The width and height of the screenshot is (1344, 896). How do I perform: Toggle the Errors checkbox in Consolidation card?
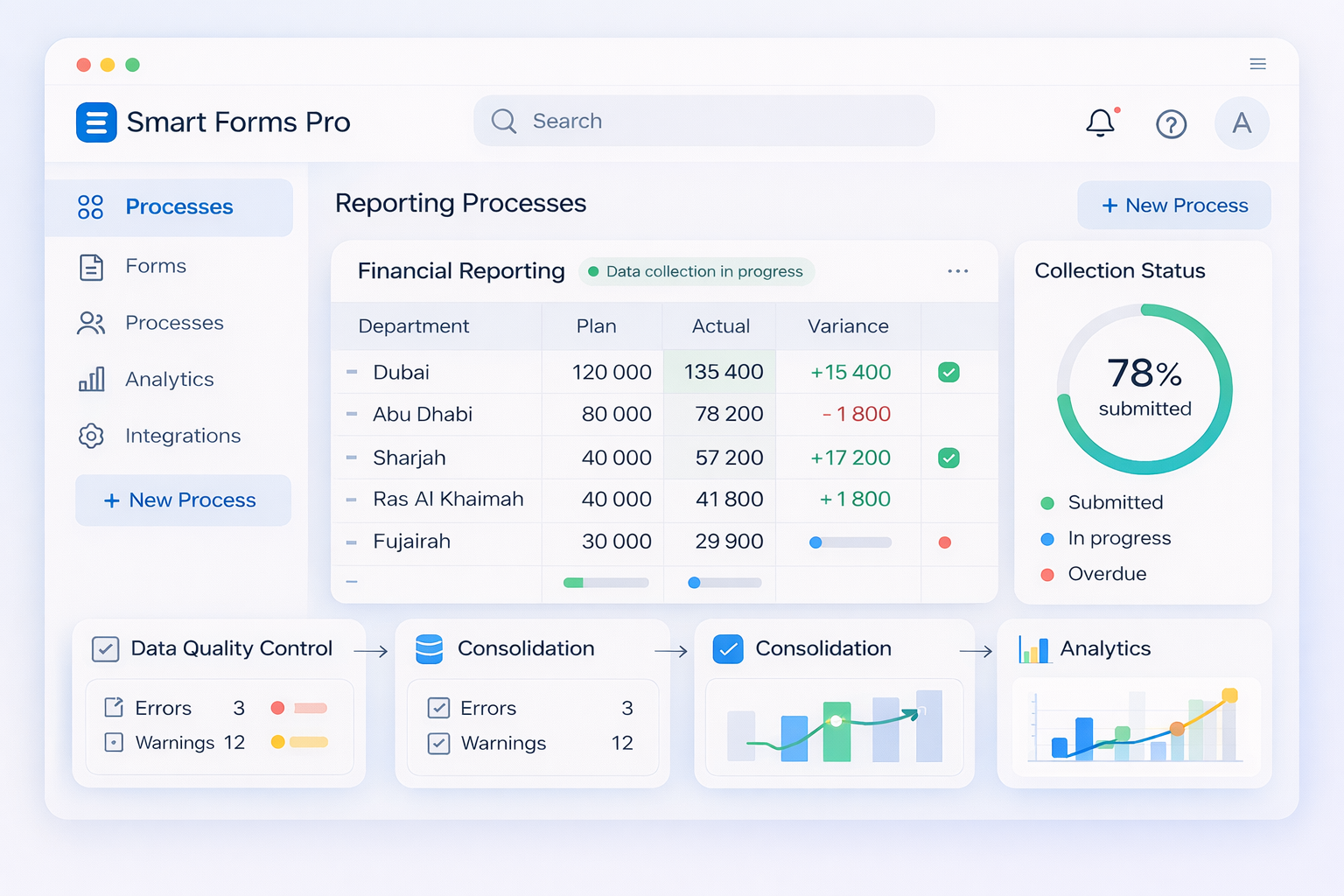coord(438,708)
